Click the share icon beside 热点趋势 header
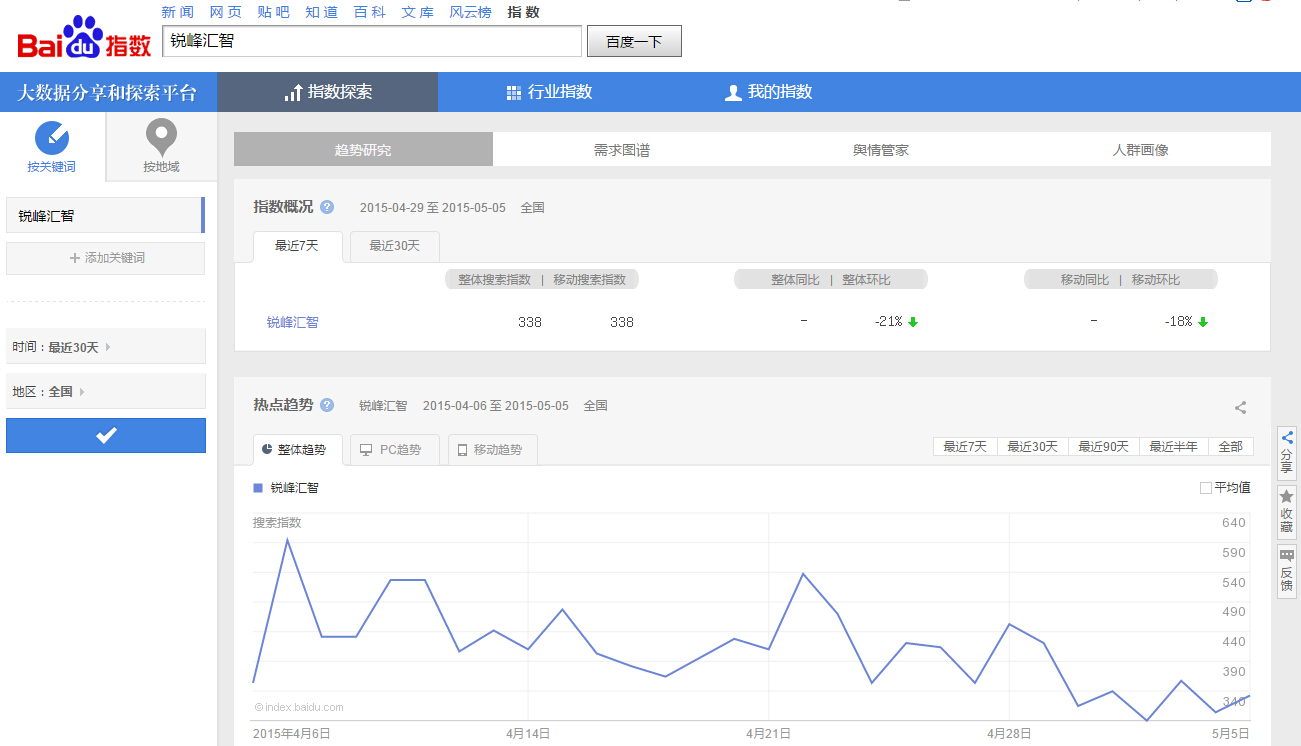Screen dimensions: 1301x746 point(1240,408)
